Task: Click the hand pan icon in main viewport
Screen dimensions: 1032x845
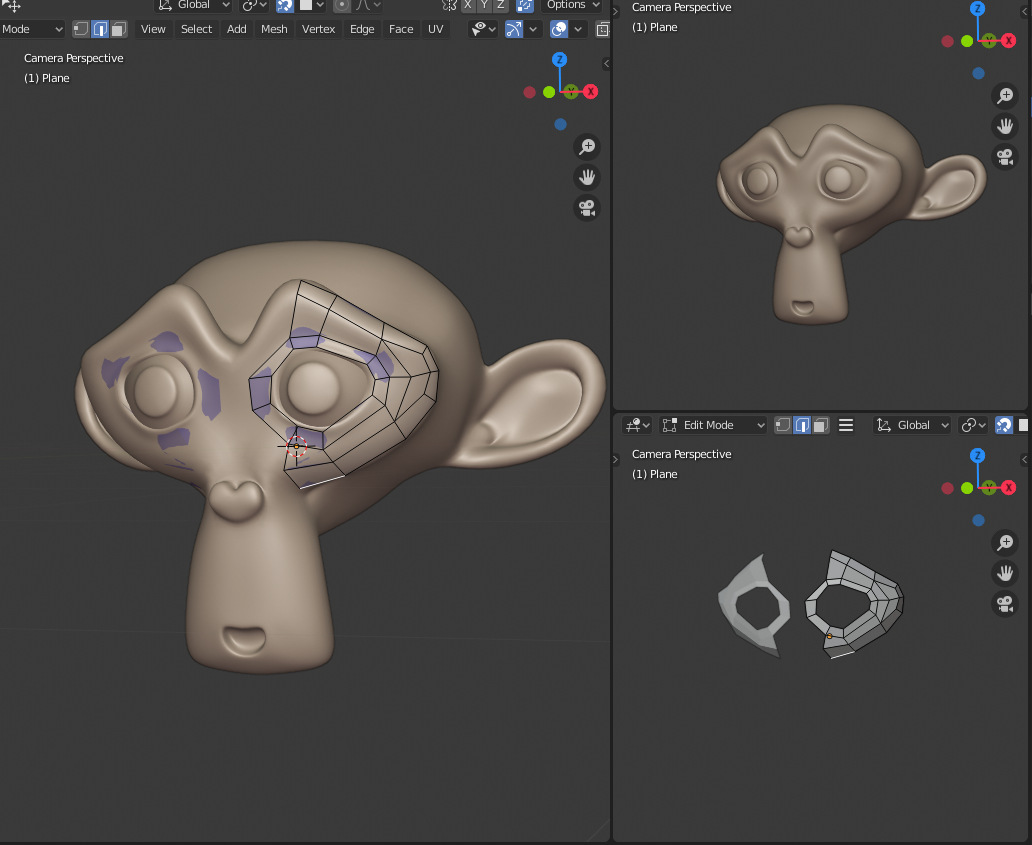Action: tap(587, 177)
